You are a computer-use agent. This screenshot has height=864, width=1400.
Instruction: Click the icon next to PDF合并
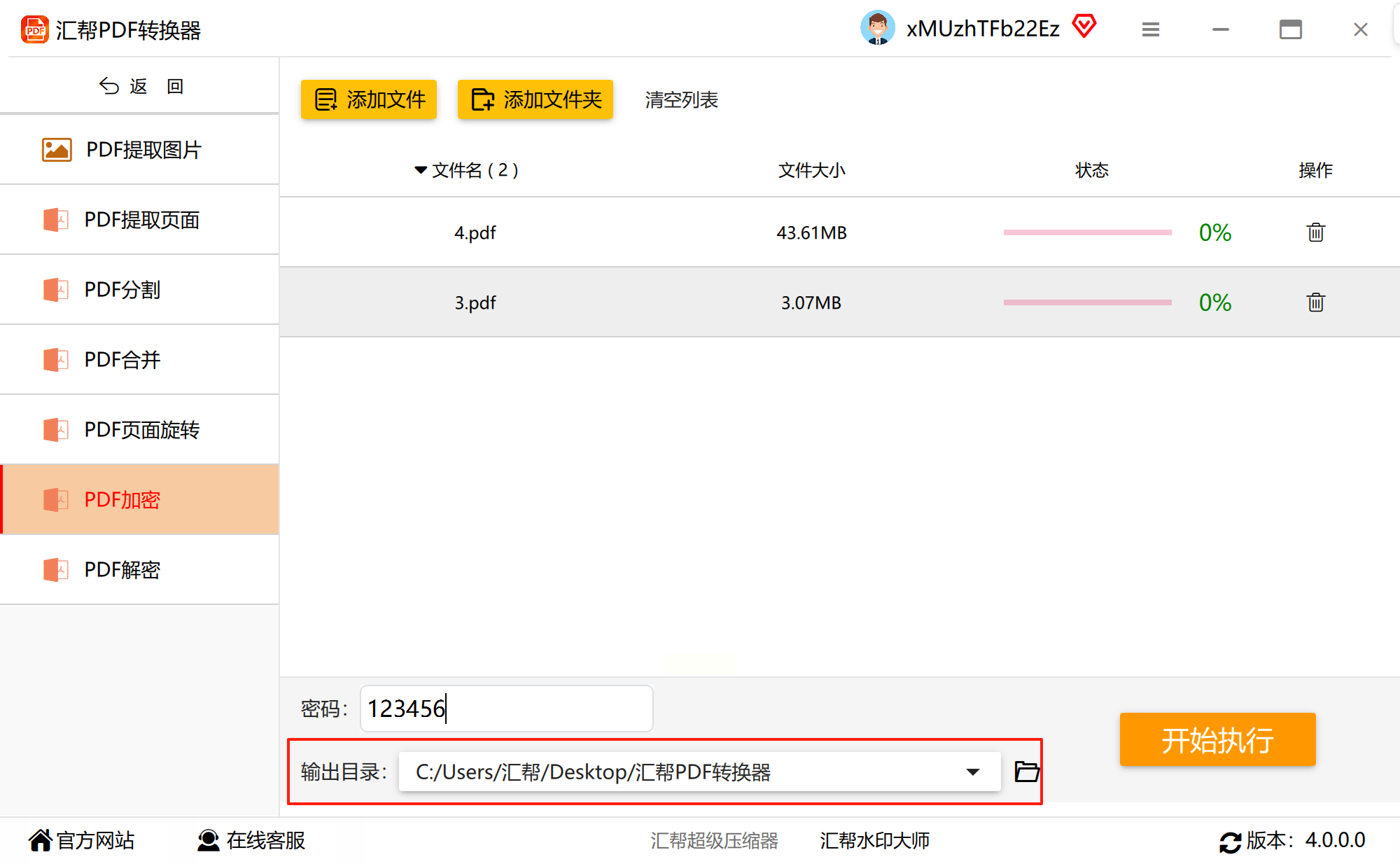tap(56, 360)
